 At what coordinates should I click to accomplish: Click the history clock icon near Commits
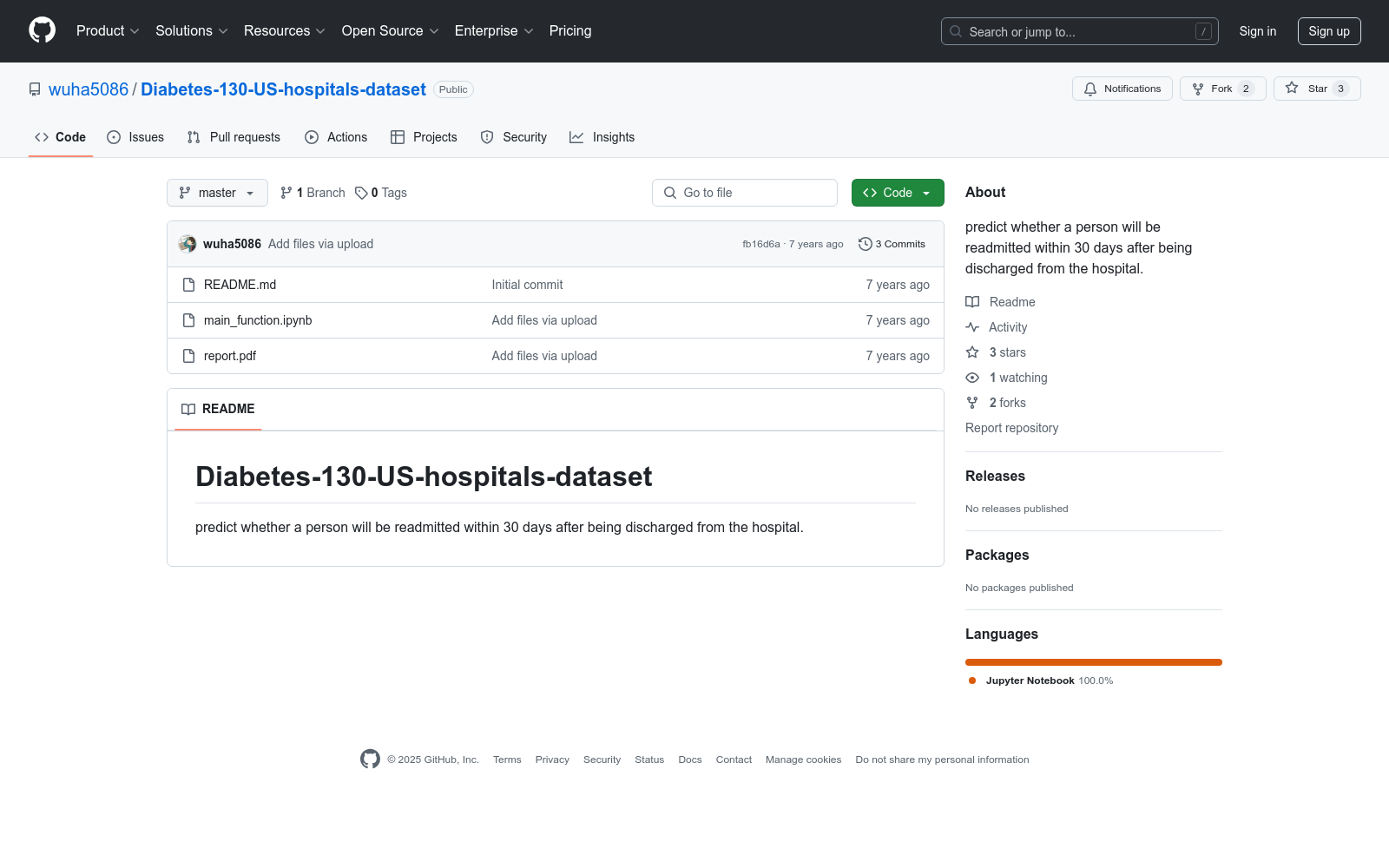(866, 244)
